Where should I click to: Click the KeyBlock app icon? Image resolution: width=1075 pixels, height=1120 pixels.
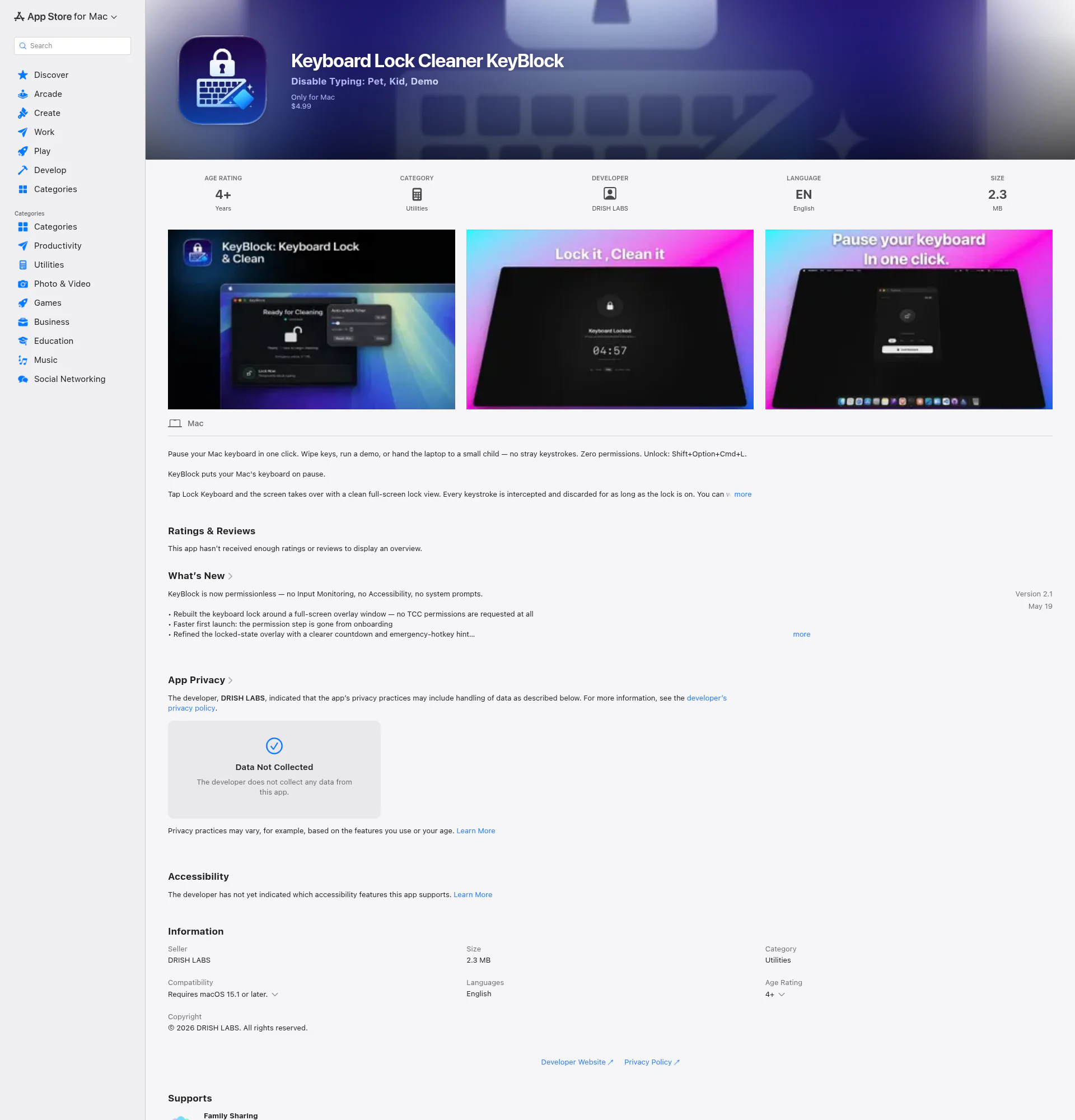(x=223, y=80)
